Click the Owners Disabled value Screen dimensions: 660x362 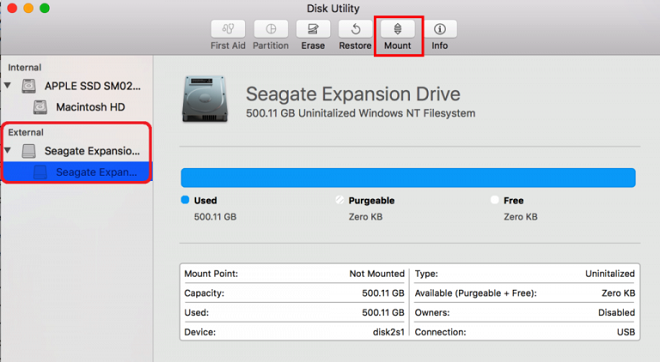617,312
